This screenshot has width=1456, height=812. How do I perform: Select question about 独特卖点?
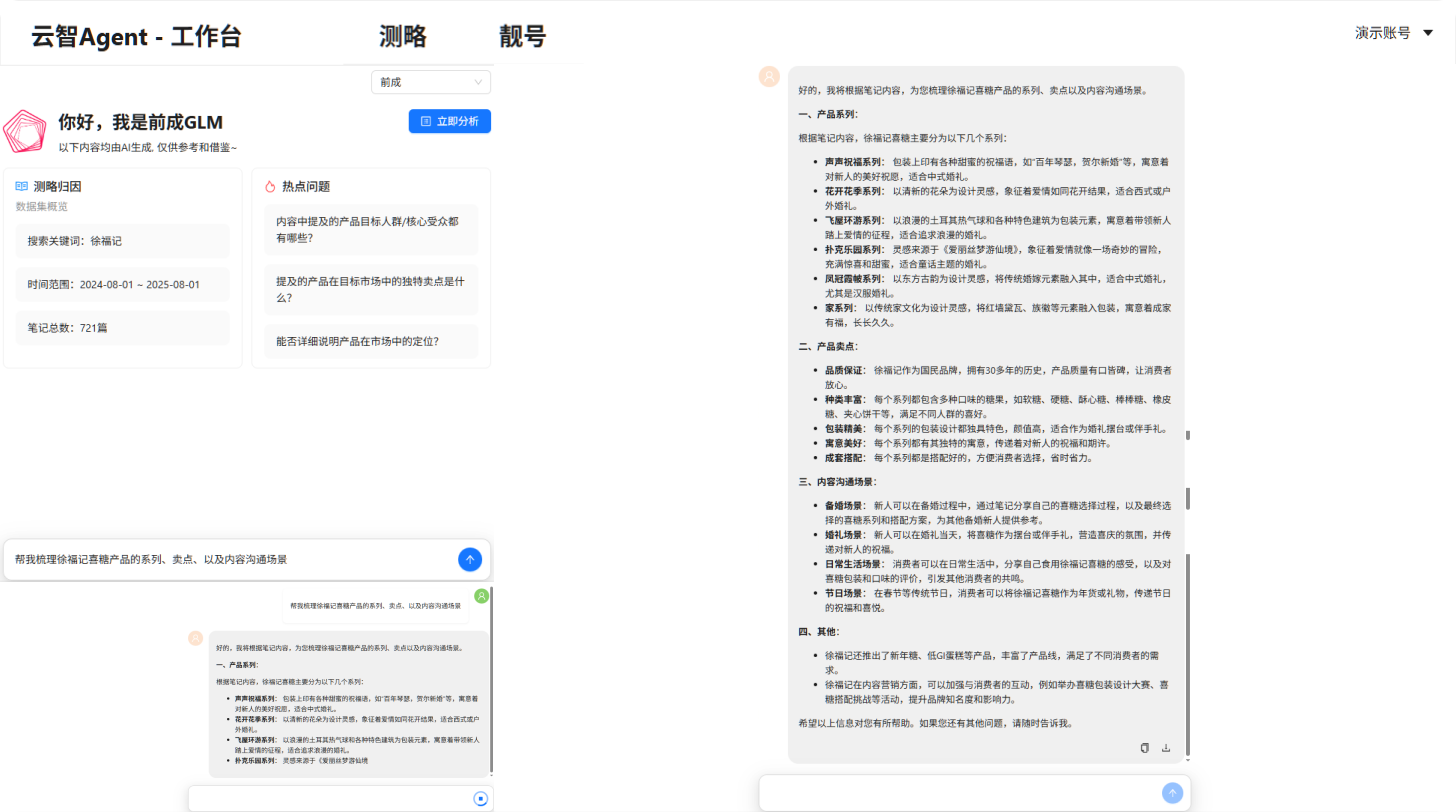point(371,290)
